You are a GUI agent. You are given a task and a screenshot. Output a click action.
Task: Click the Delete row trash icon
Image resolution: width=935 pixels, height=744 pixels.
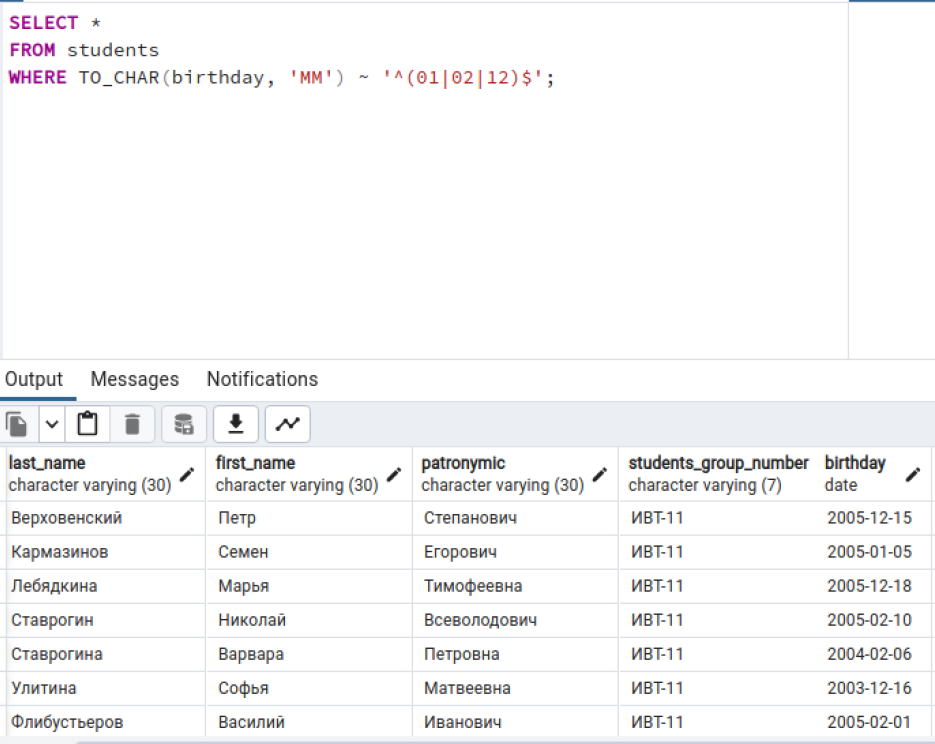click(132, 424)
